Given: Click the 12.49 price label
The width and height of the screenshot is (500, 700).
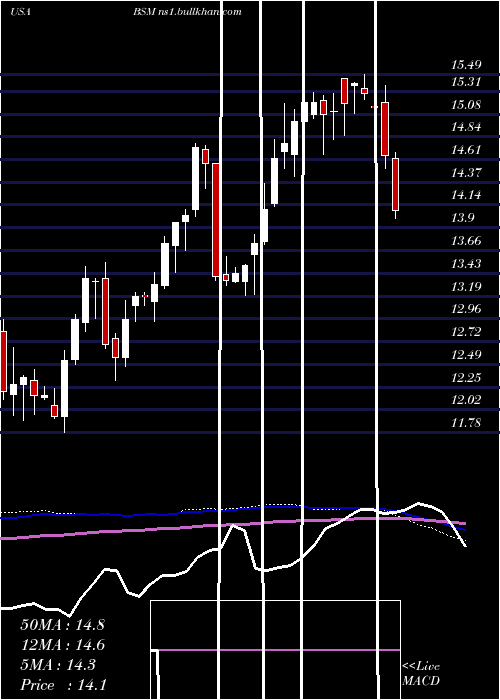Looking at the screenshot, I should (x=466, y=355).
